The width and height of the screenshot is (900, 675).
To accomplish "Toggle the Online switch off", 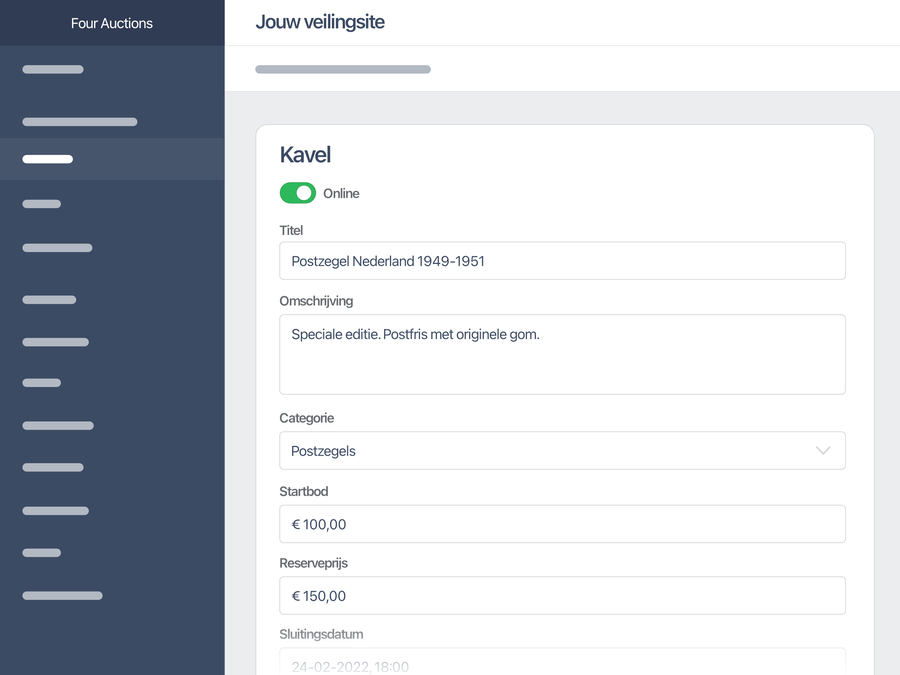I will (298, 193).
